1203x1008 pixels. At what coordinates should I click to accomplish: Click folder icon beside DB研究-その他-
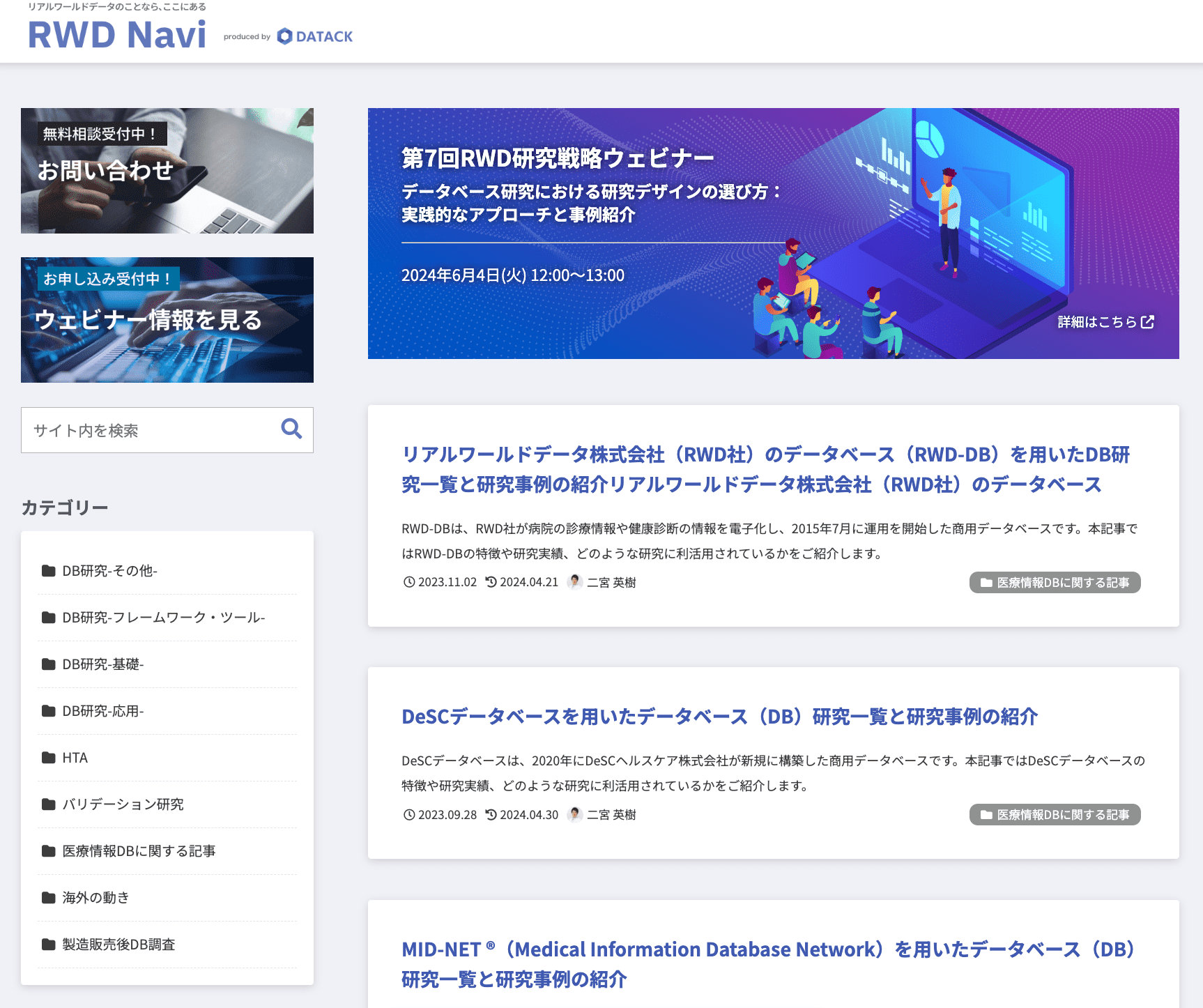coord(48,571)
